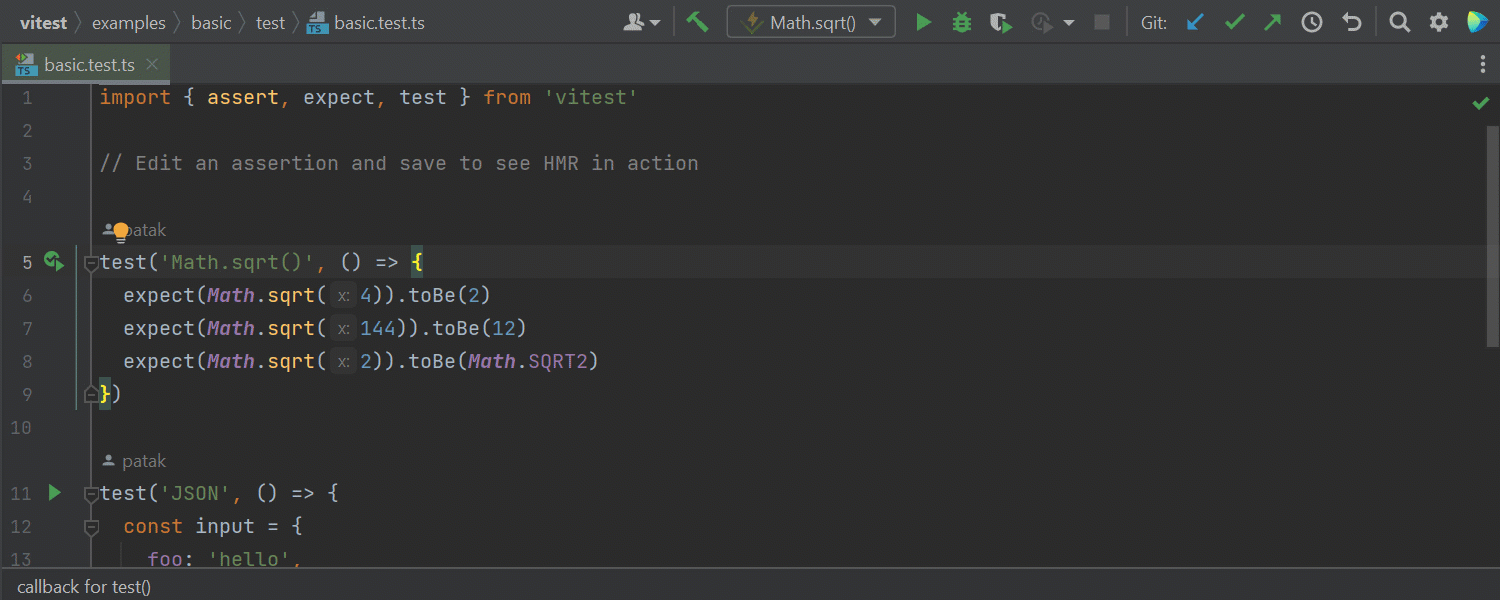Image resolution: width=1500 pixels, height=600 pixels.
Task: Close the basic.test.ts tab
Action: 152,65
